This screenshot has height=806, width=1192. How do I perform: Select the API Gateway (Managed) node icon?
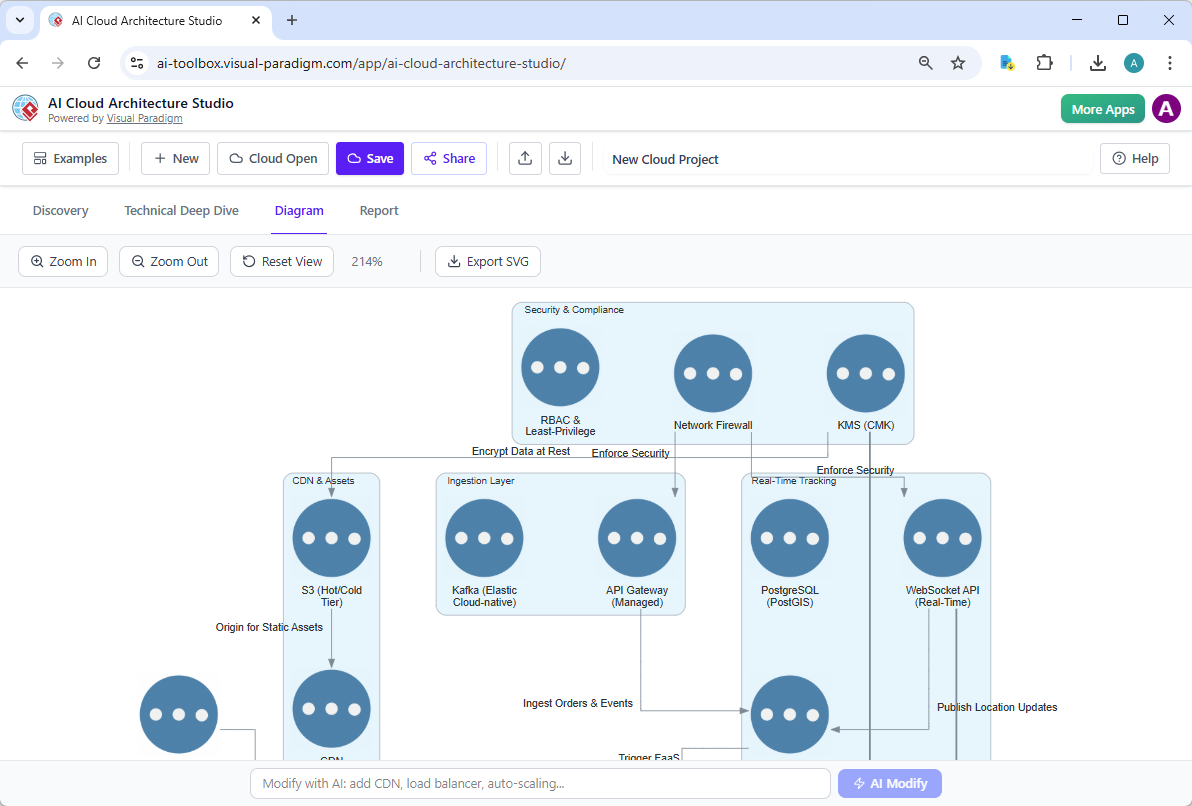point(637,537)
